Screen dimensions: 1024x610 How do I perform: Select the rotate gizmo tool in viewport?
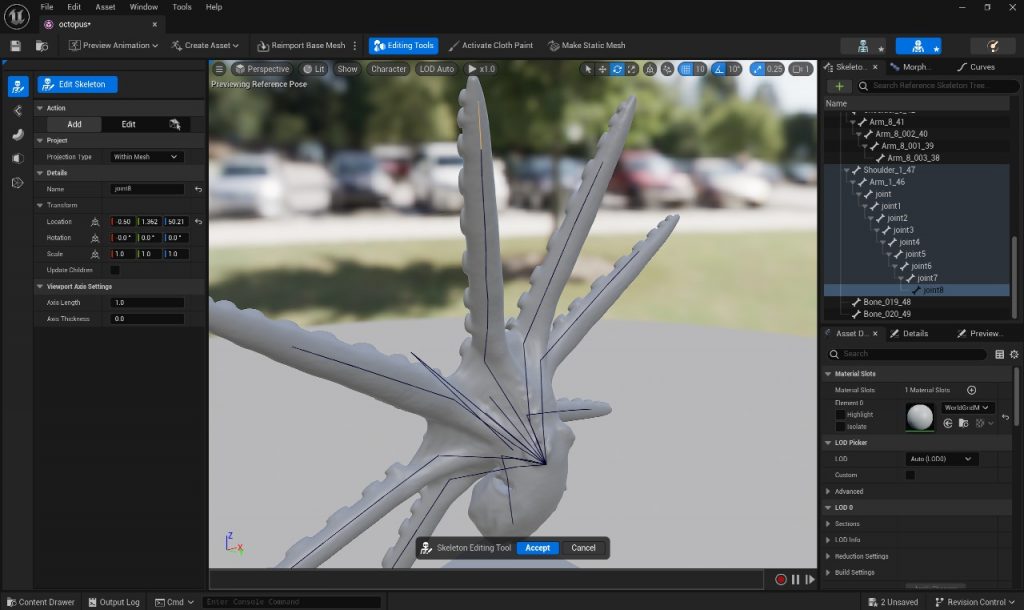[618, 69]
